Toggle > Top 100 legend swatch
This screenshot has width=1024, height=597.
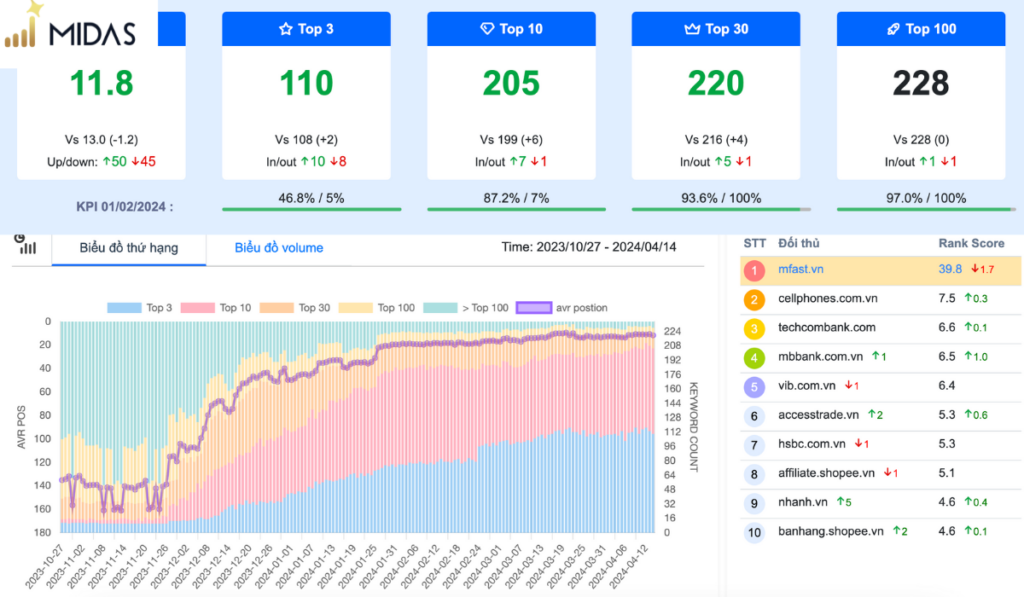(x=440, y=308)
